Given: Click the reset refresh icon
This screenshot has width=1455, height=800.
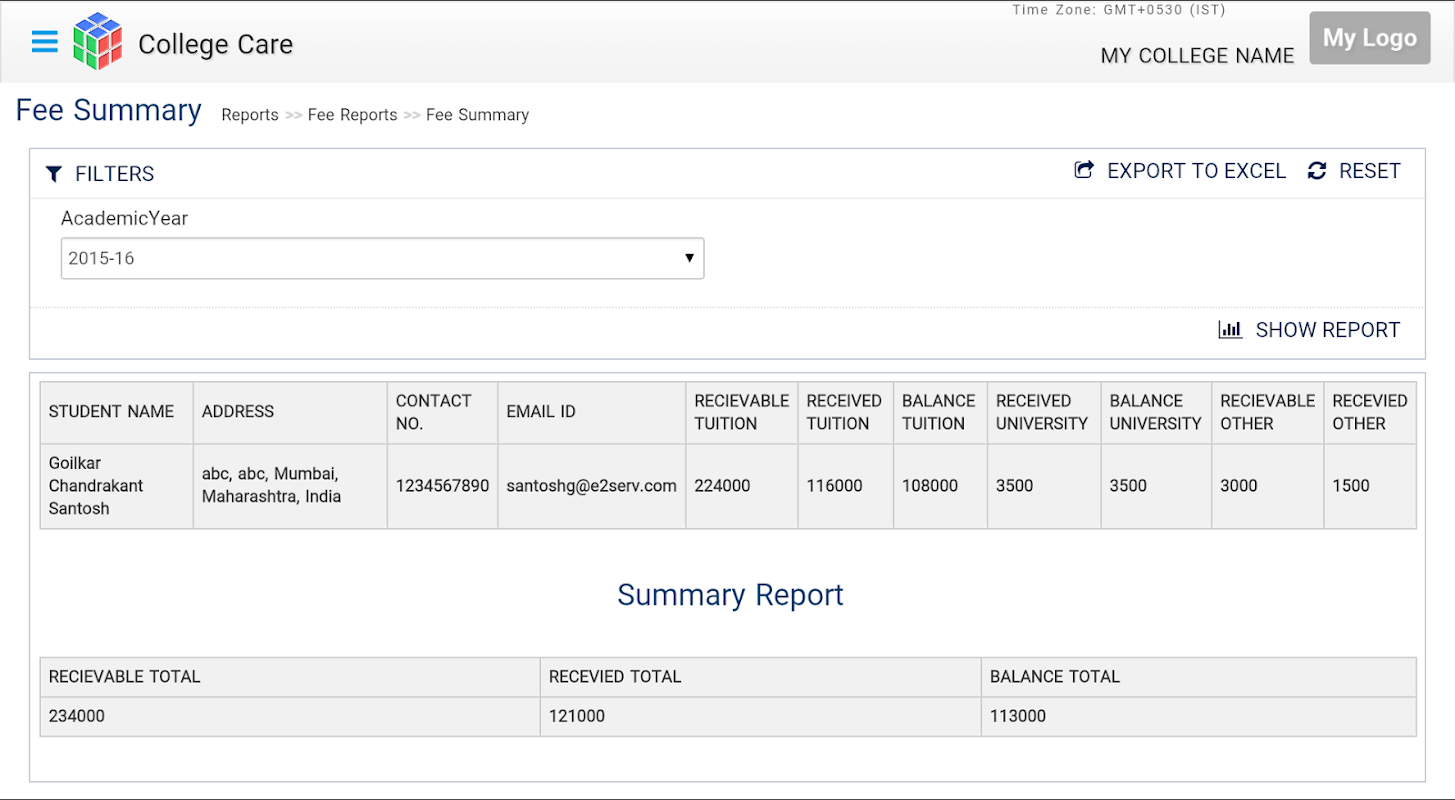Looking at the screenshot, I should point(1317,171).
